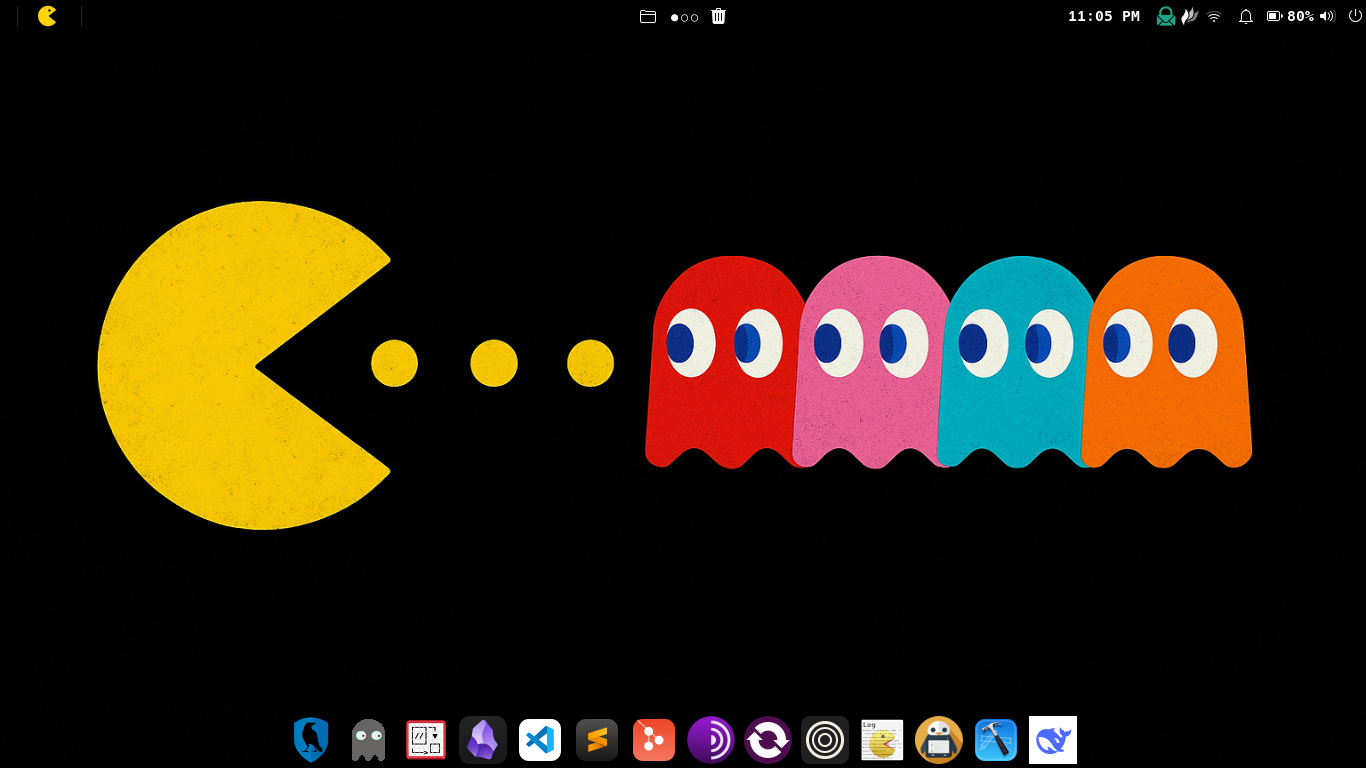
Task: Open the purple sync arrows app in dock
Action: coord(768,740)
